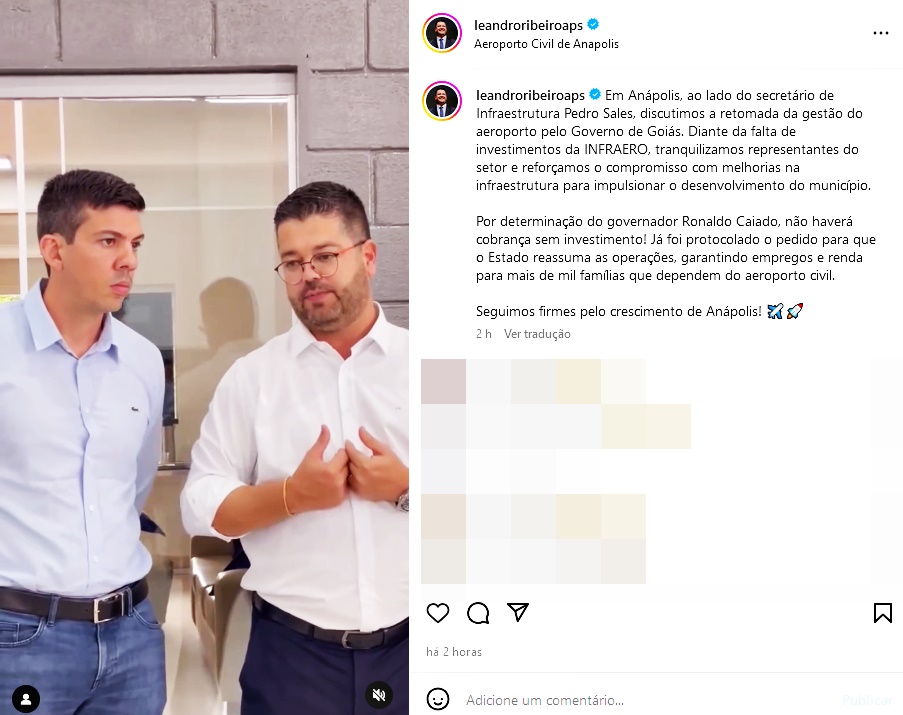The width and height of the screenshot is (903, 715).
Task: Open leandroribeiroaps profile from header username
Action: tap(528, 25)
